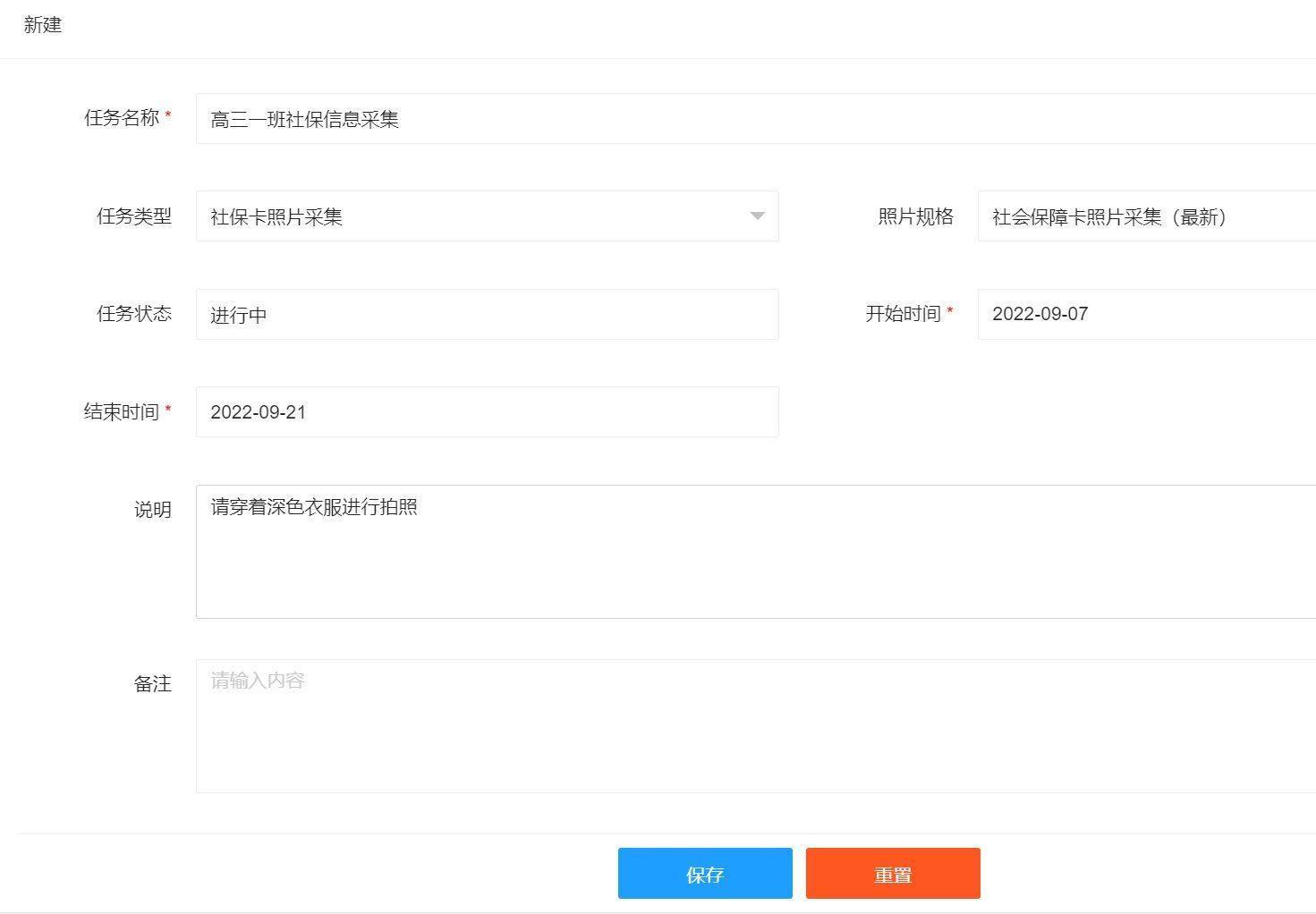
Task: Click the 任务类型 dropdown arrow icon
Action: click(x=757, y=216)
